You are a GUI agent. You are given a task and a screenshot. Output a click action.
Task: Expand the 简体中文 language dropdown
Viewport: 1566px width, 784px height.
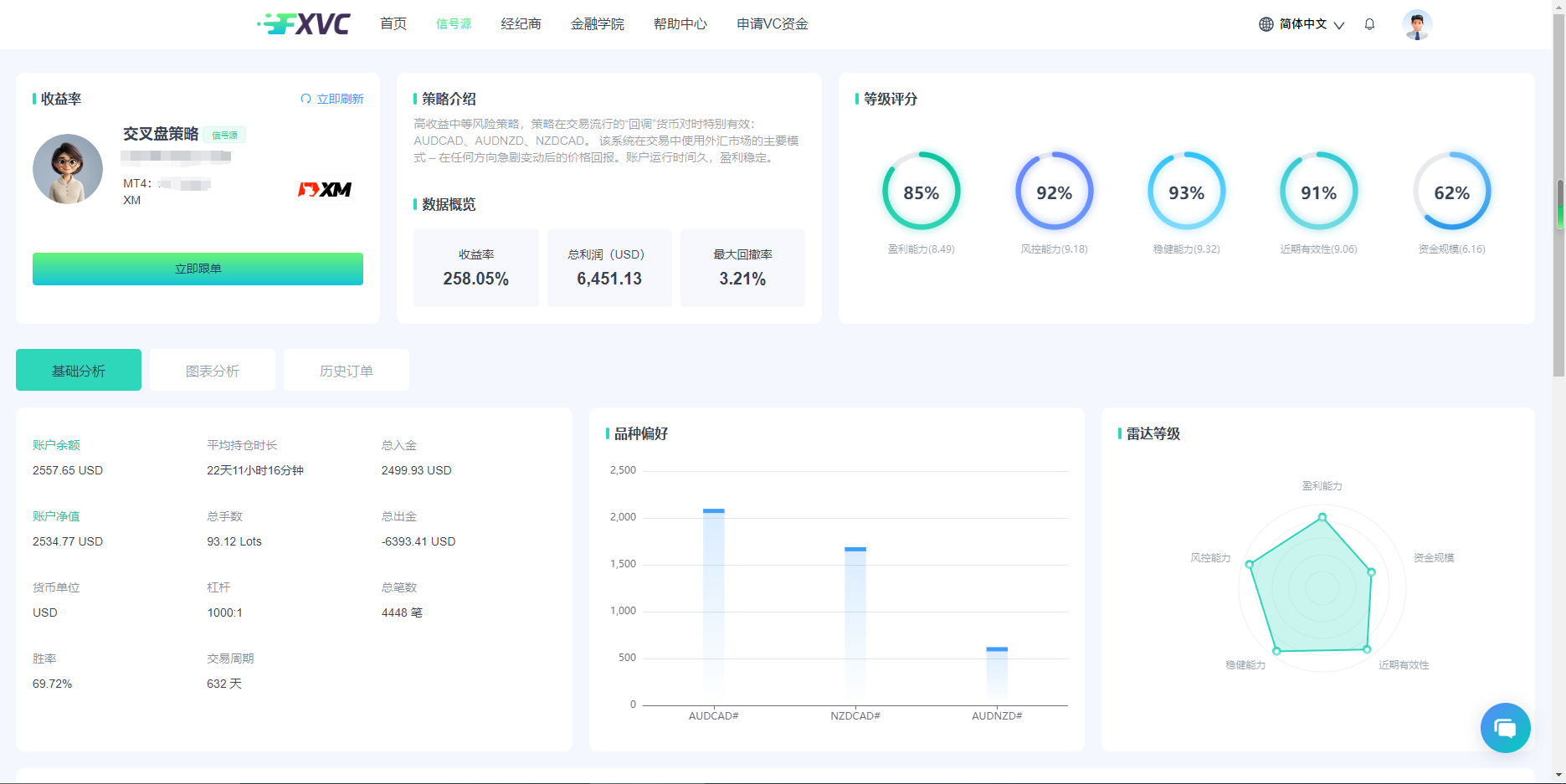point(1311,24)
